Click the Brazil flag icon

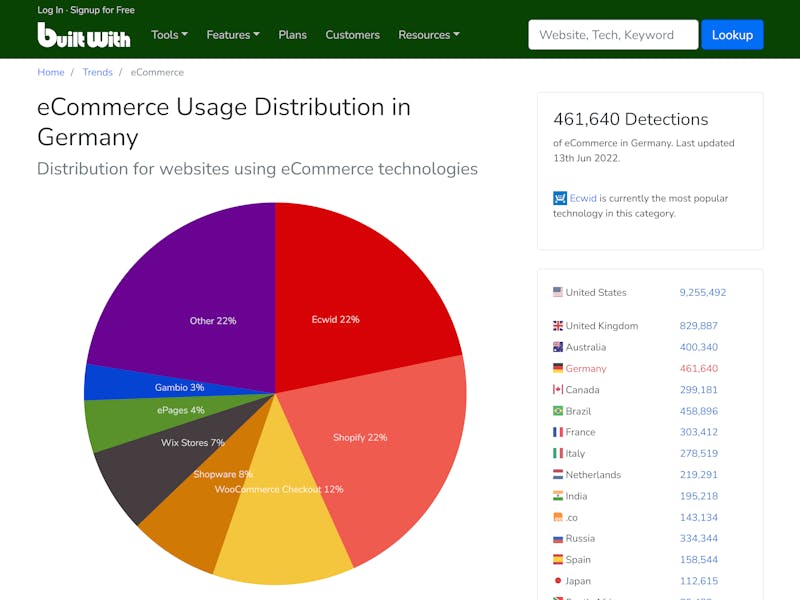(558, 411)
